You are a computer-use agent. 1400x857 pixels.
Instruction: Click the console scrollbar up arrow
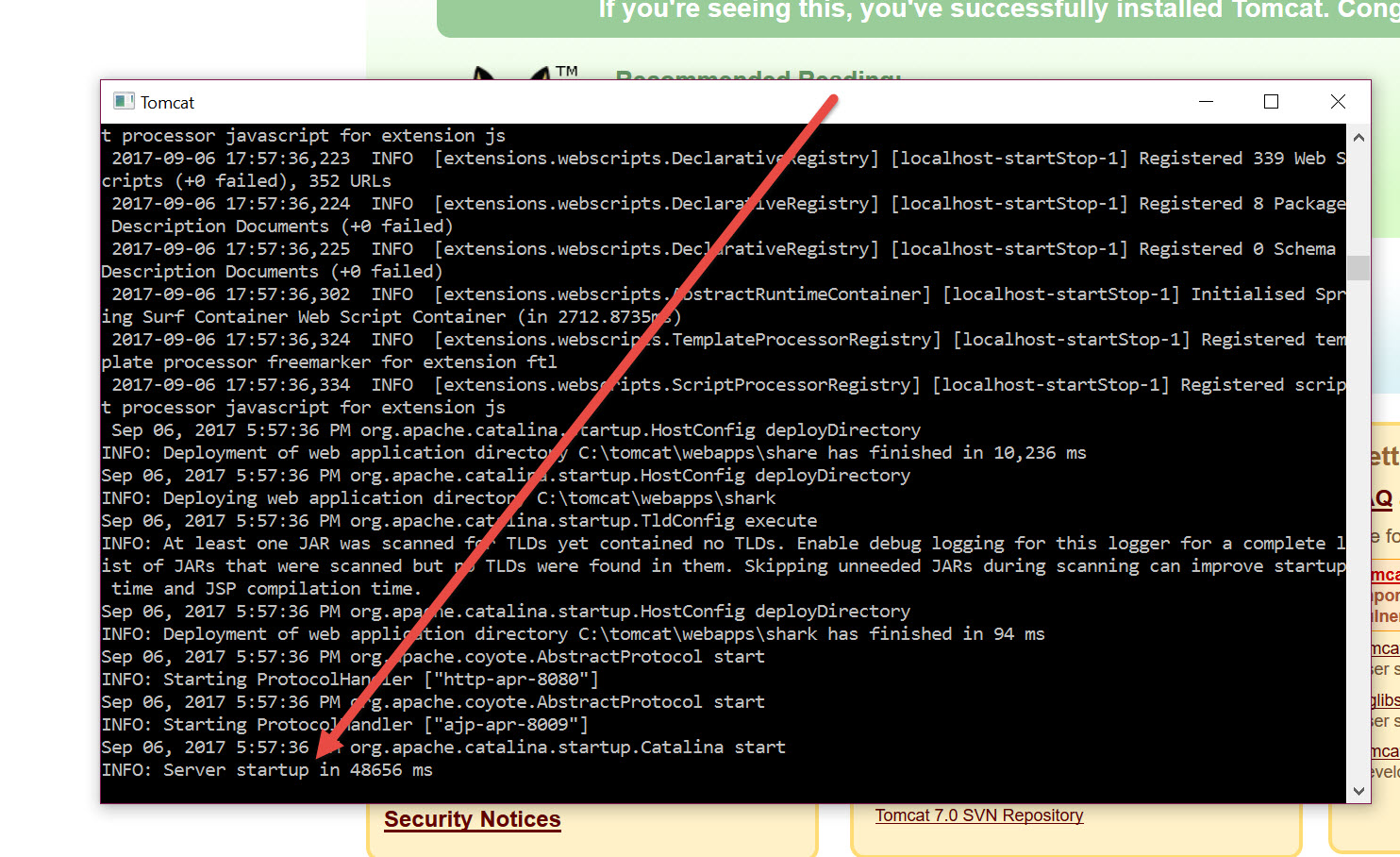[1358, 138]
